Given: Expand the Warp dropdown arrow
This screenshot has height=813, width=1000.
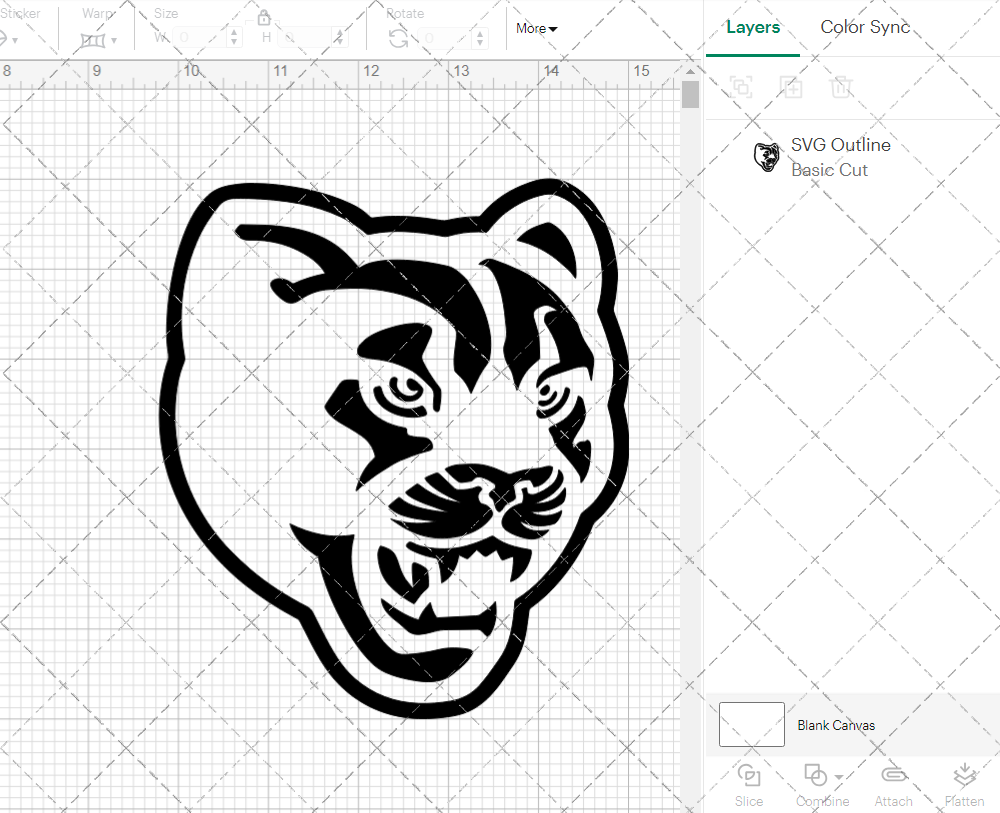Looking at the screenshot, I should (116, 40).
